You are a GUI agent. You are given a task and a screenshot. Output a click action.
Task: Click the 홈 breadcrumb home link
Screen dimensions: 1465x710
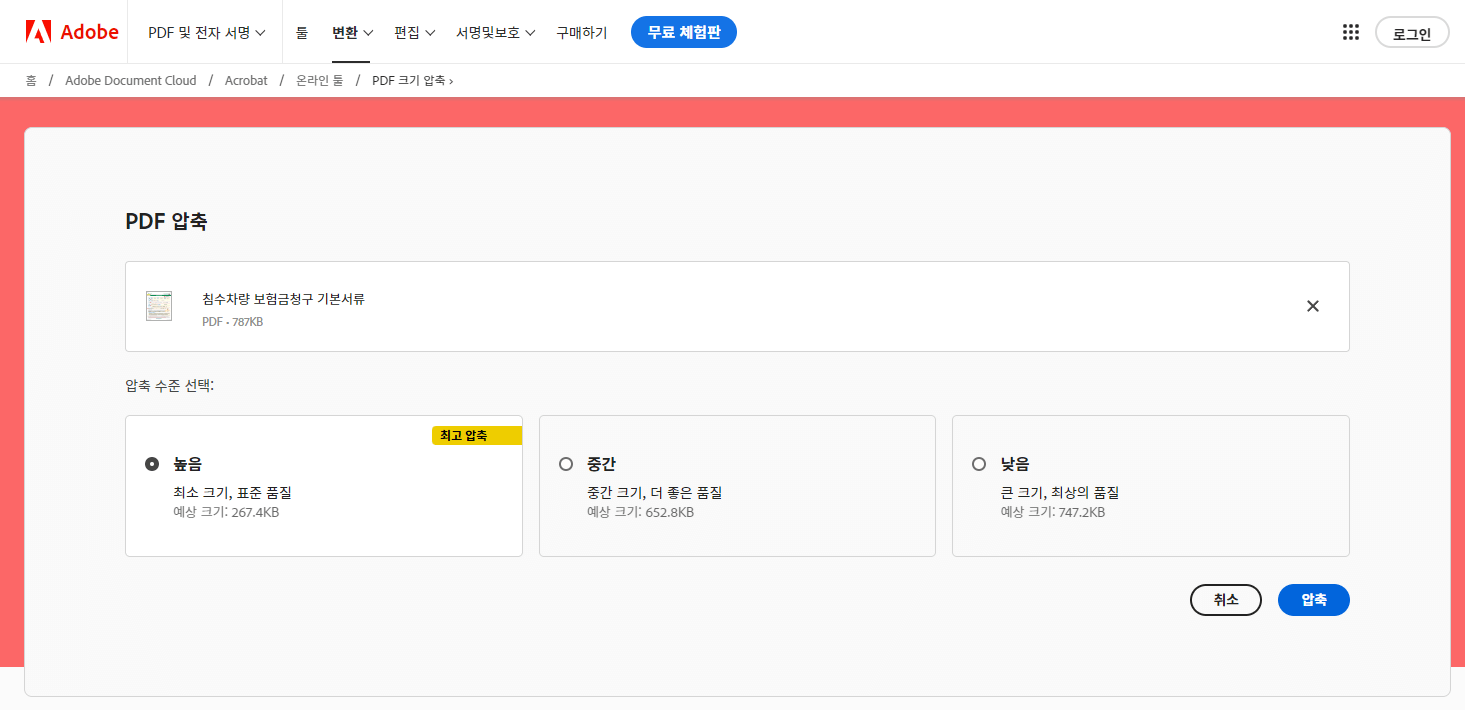tap(32, 80)
